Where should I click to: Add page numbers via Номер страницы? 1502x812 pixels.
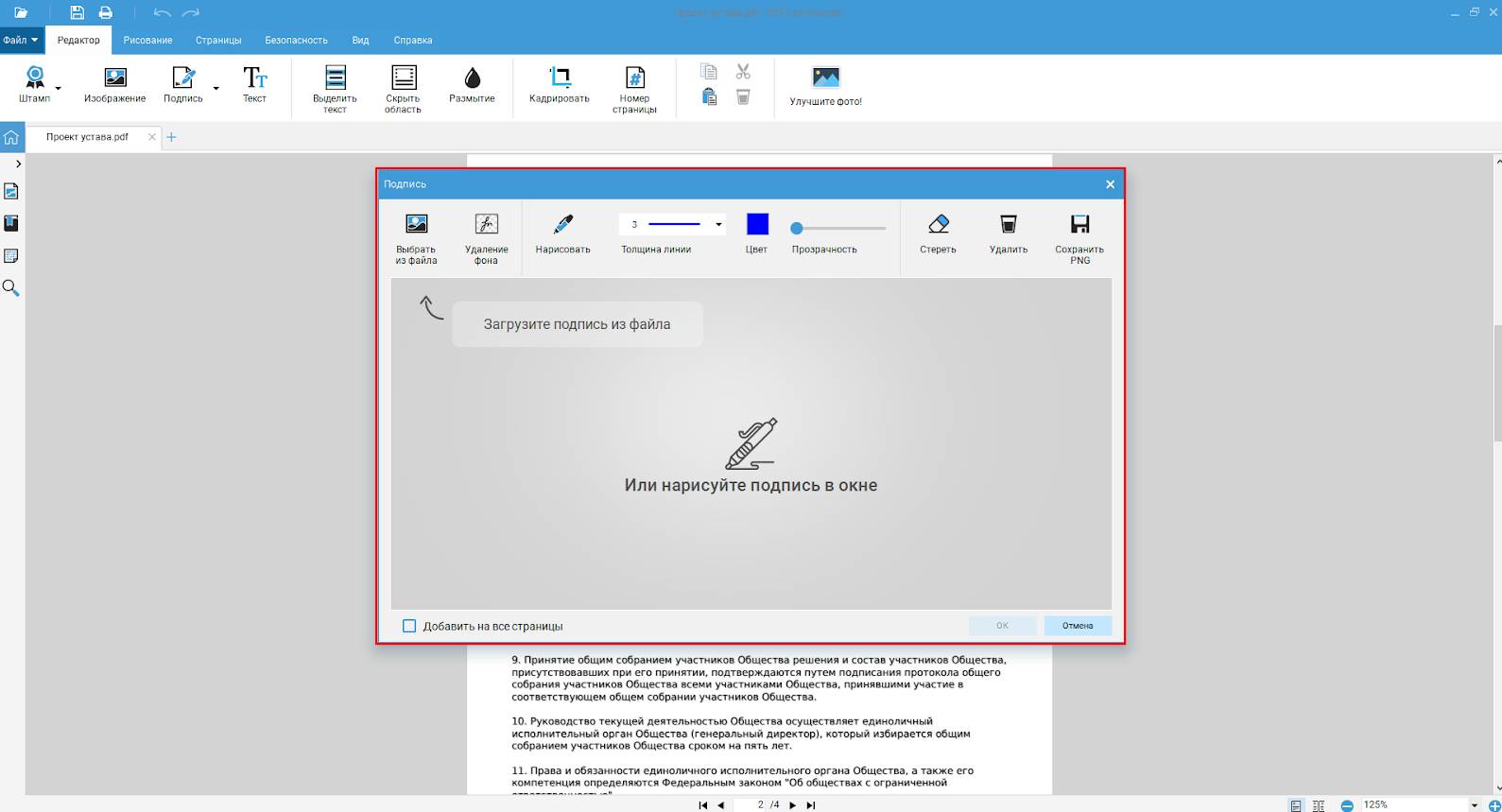(634, 90)
